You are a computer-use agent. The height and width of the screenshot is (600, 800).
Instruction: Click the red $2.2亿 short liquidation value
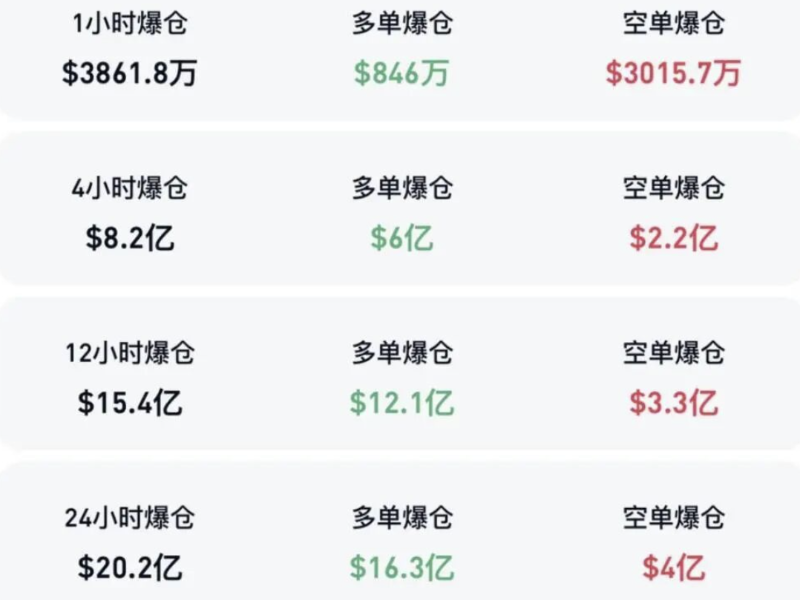[673, 238]
